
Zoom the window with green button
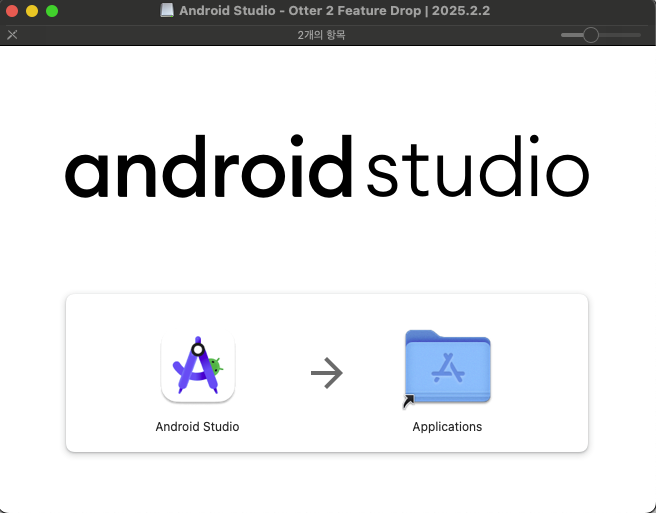(52, 11)
